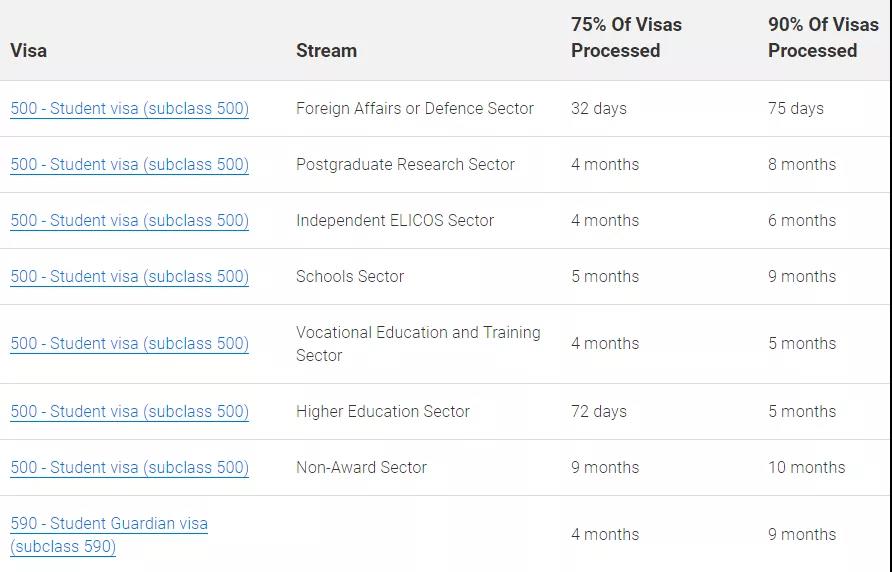Screen dimensions: 892x572
Task: Click the 75% Of Visas Processed header
Action: pyautogui.click(x=626, y=38)
